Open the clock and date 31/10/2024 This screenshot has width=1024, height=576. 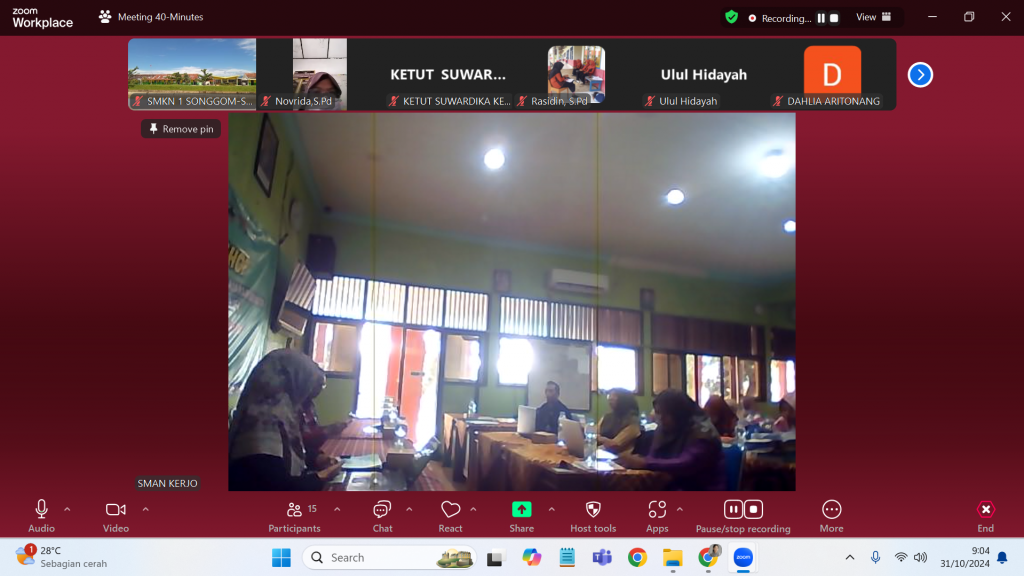(x=965, y=557)
